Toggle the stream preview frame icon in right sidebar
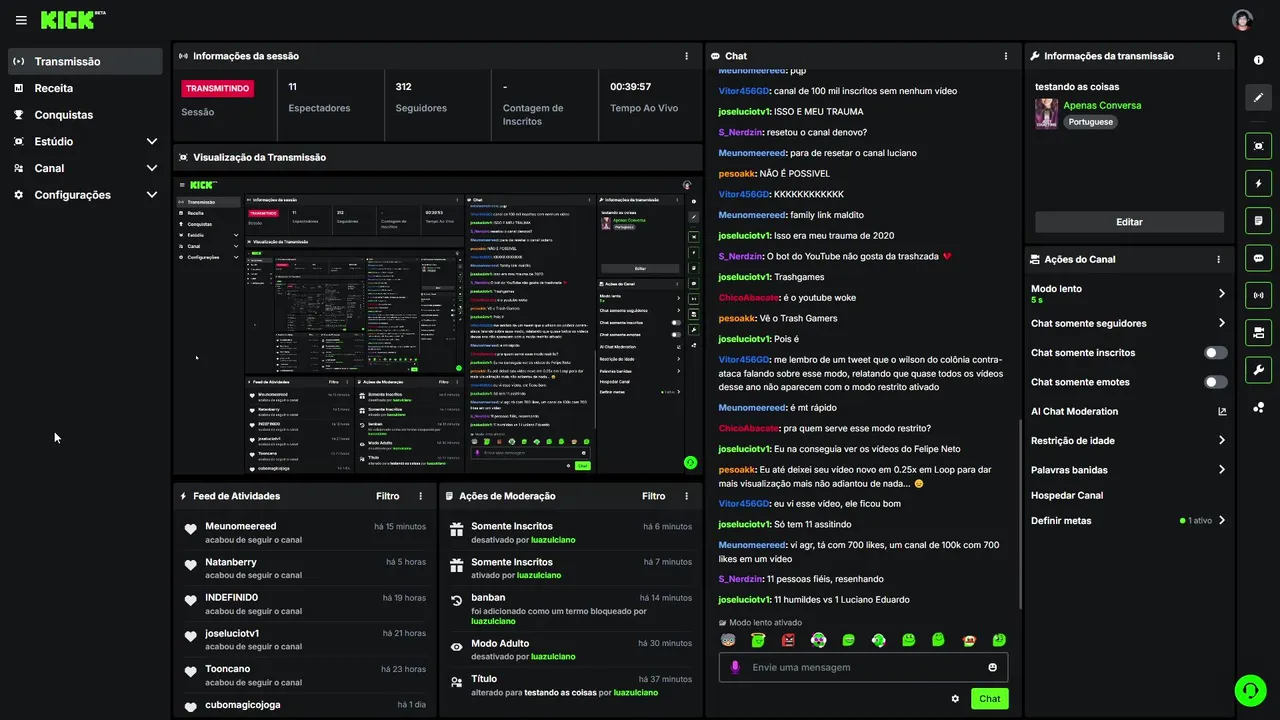This screenshot has width=1280, height=720. click(1258, 146)
